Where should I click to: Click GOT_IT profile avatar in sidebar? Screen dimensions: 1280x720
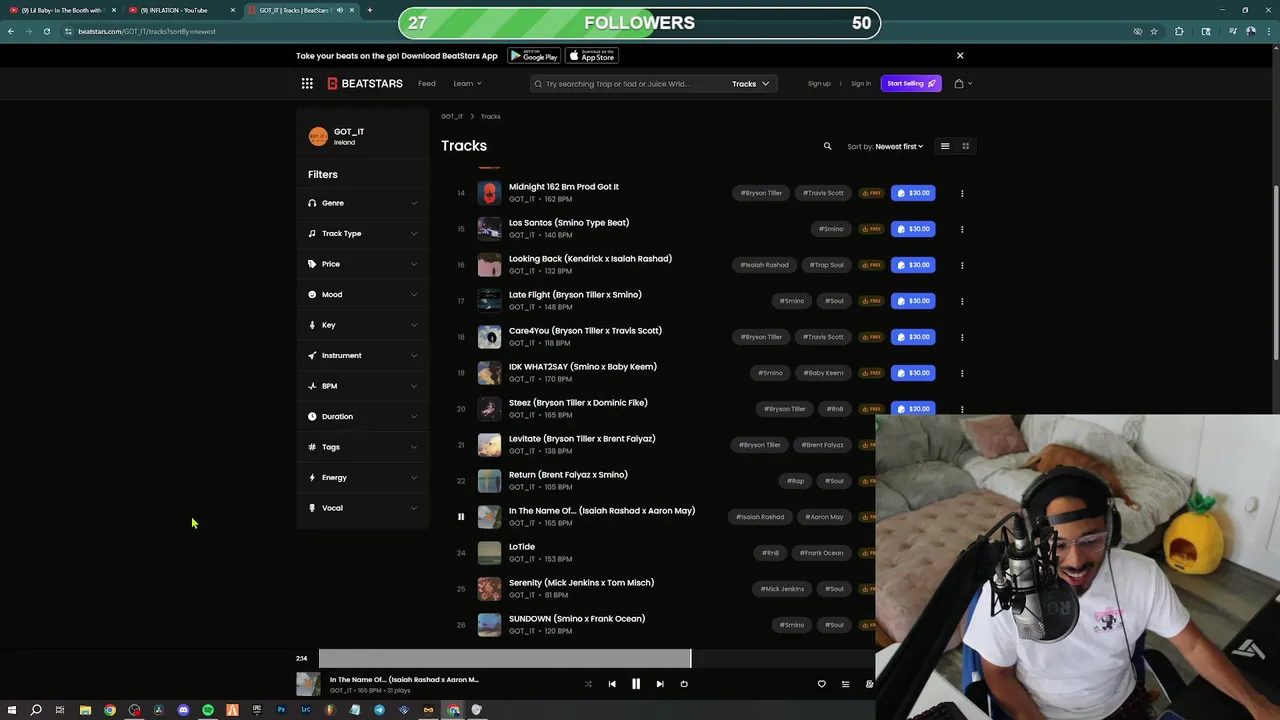318,137
